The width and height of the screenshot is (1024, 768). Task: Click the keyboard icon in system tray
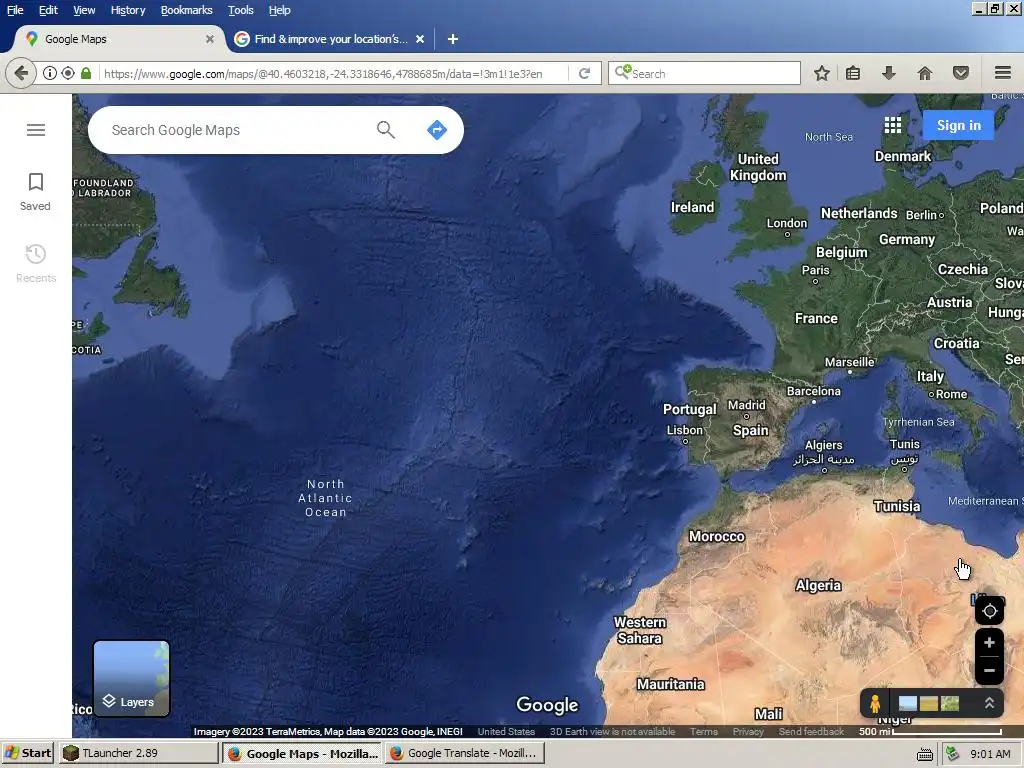925,754
